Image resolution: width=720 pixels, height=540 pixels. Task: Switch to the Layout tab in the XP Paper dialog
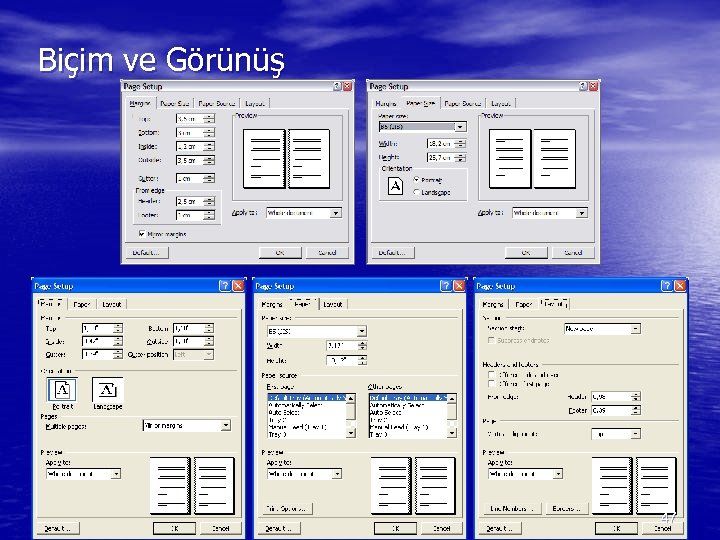click(332, 304)
